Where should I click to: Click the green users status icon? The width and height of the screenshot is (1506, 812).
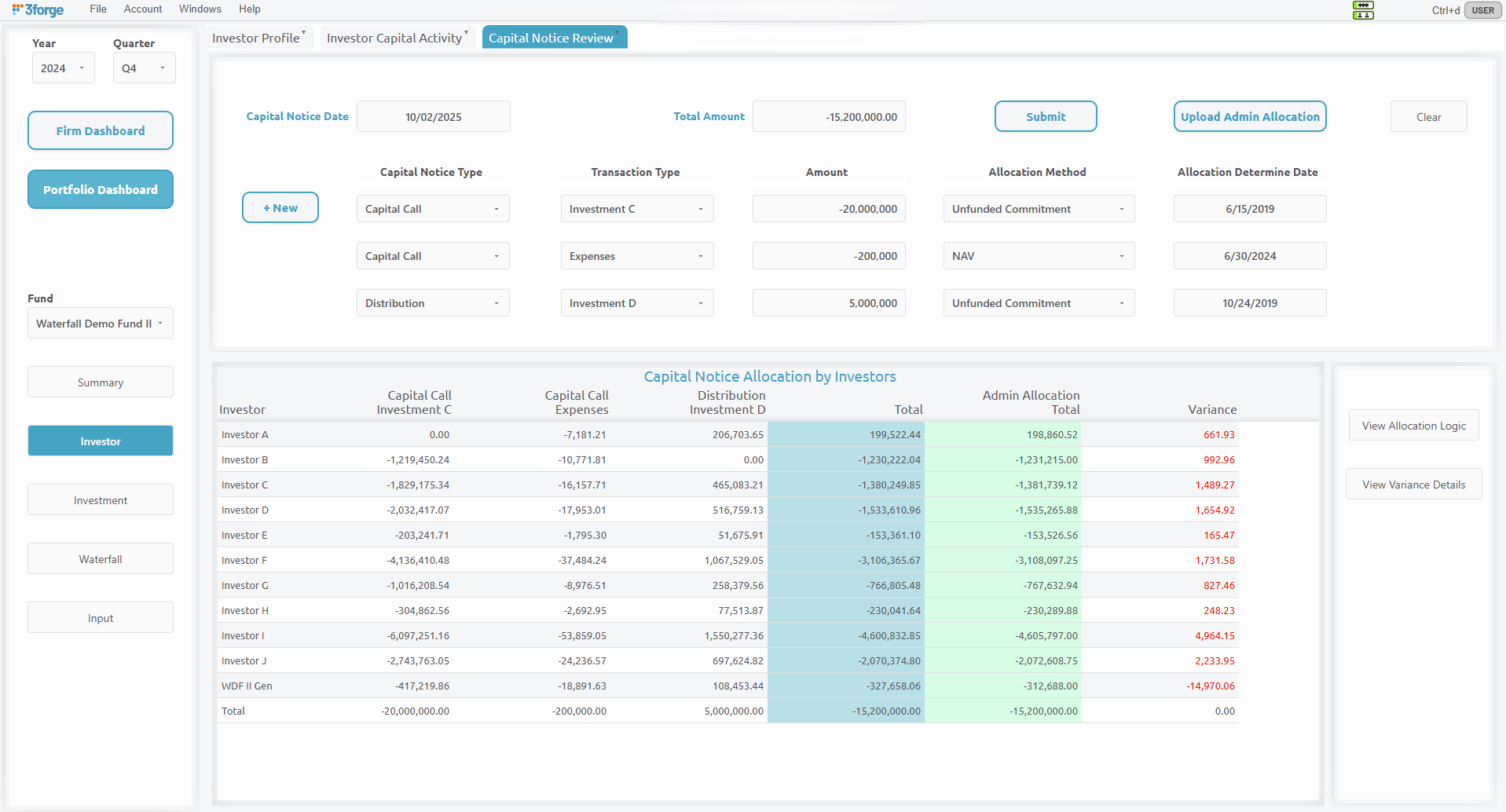1363,15
